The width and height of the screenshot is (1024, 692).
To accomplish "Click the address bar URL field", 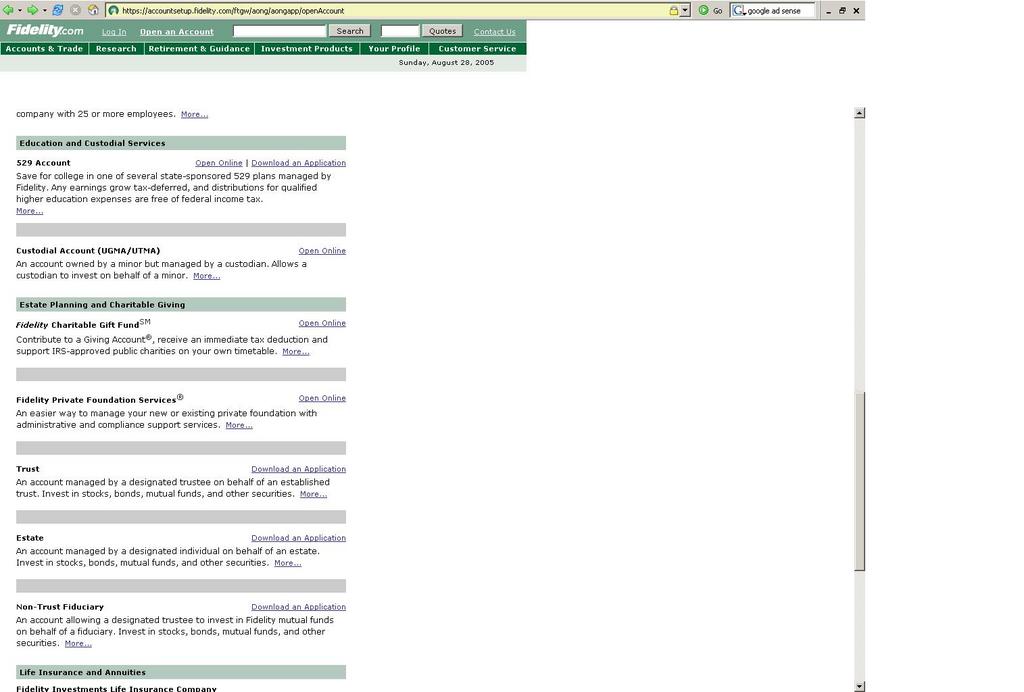I will [392, 10].
